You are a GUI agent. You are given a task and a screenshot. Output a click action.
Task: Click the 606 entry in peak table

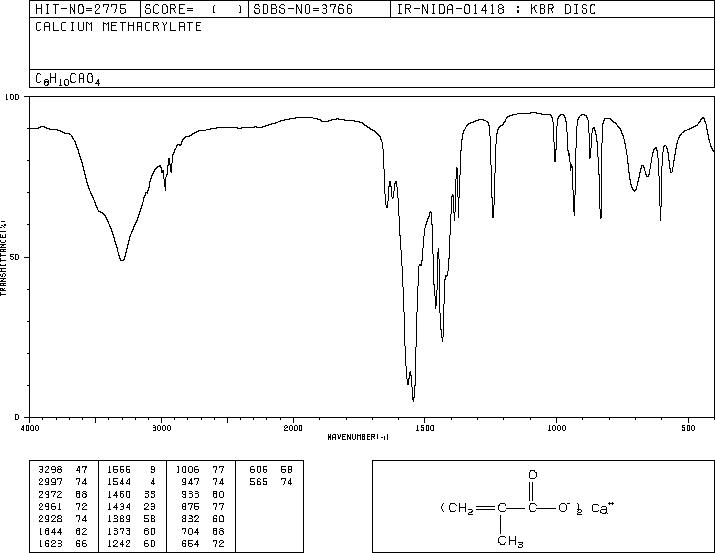click(x=259, y=470)
